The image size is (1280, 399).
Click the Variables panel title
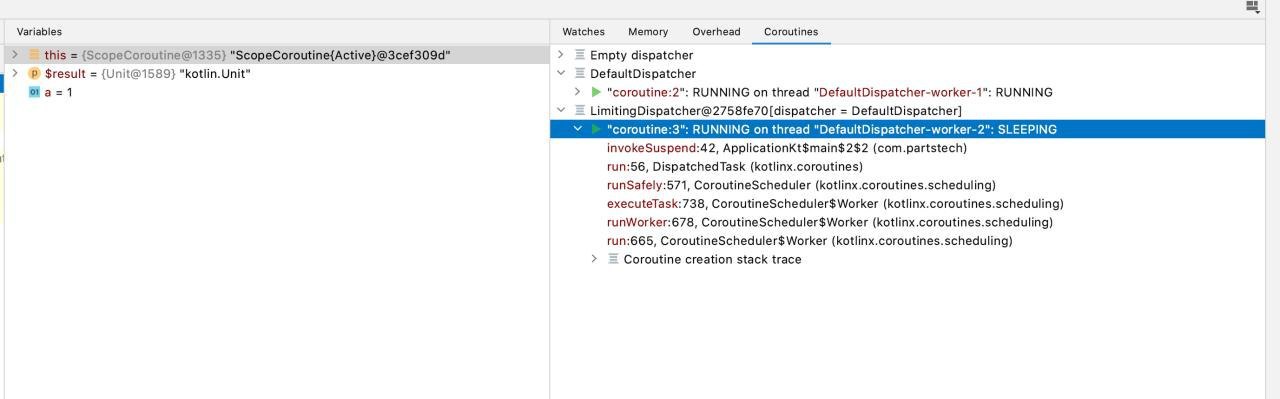(39, 32)
